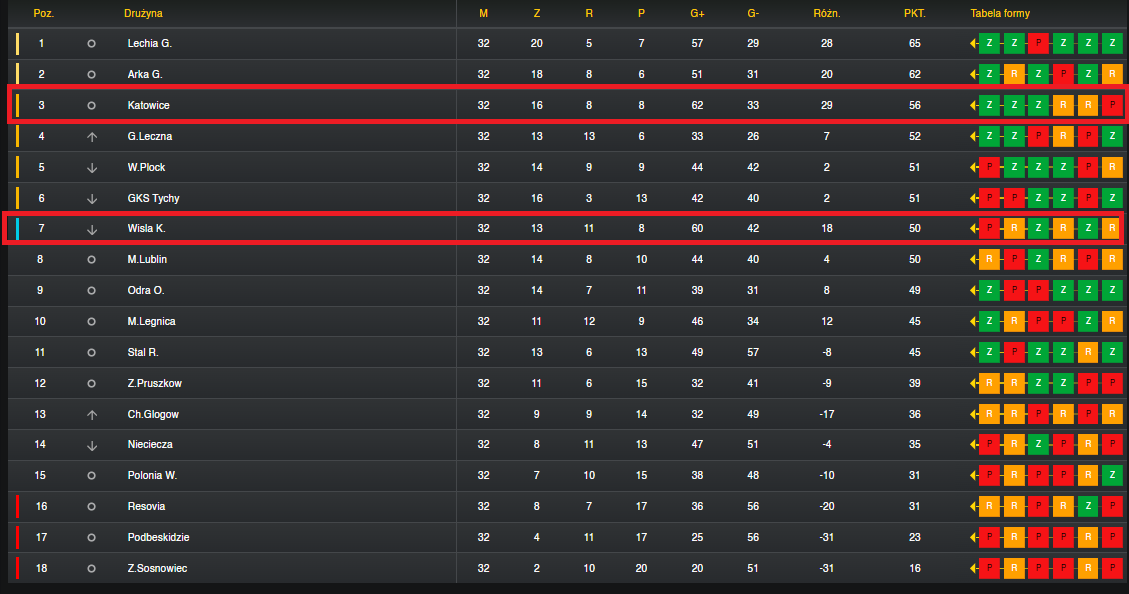Click the yellow form arrow in Resovia row

[x=973, y=506]
